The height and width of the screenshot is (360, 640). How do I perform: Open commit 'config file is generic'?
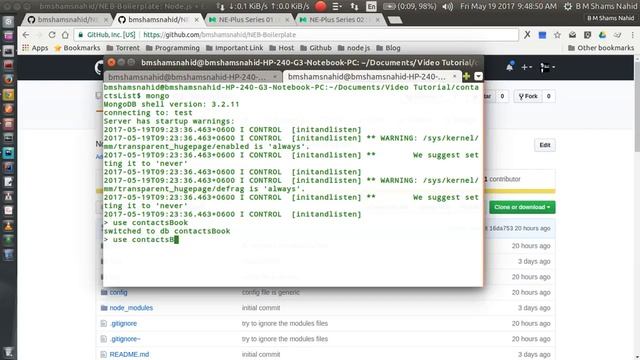pyautogui.click(x=271, y=293)
